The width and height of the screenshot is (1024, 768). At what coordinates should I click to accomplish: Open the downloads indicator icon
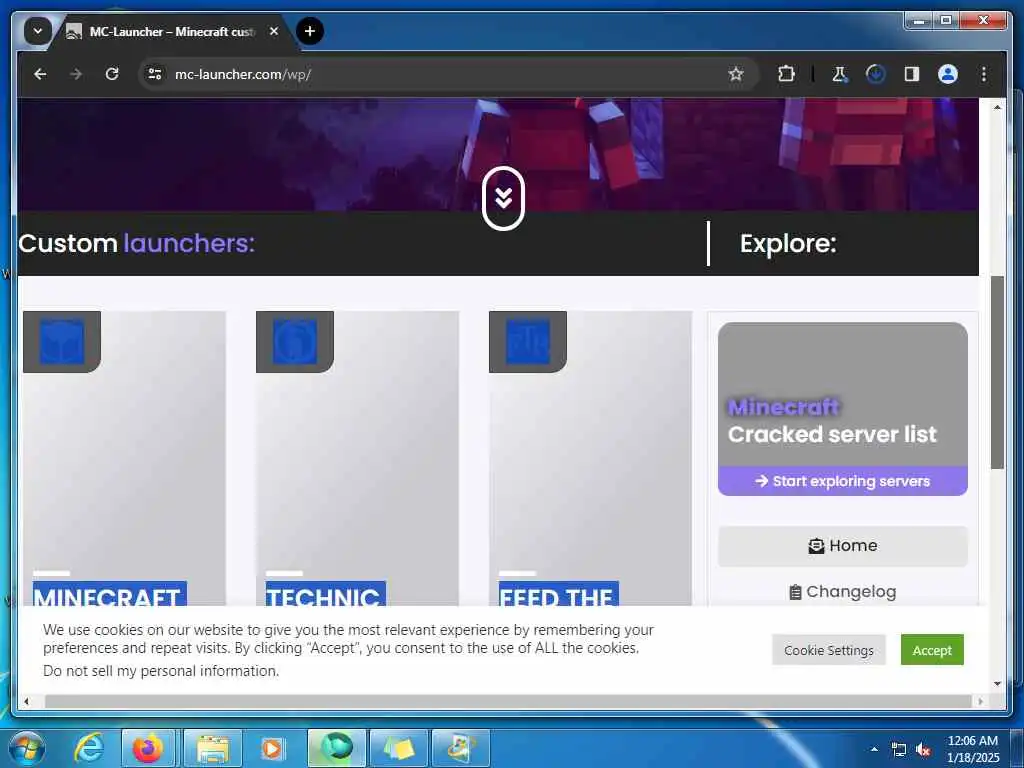(x=876, y=74)
